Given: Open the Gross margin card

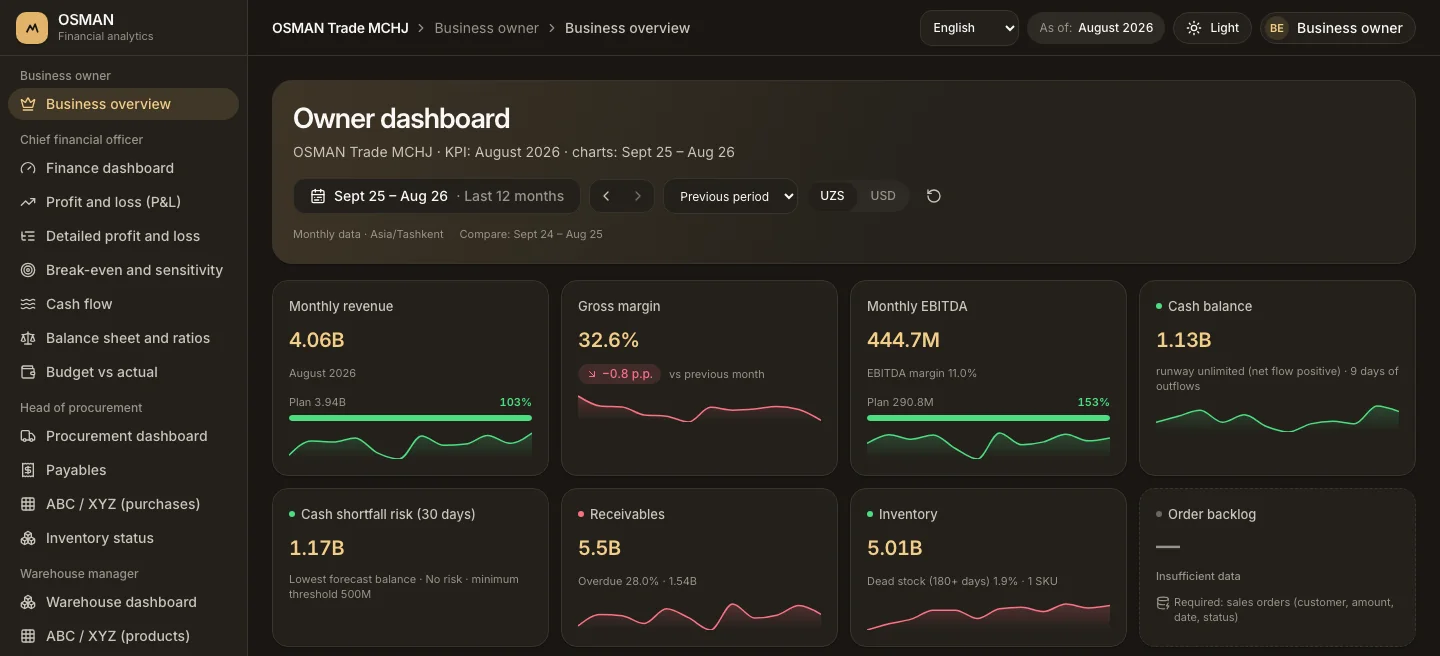Looking at the screenshot, I should click(699, 378).
